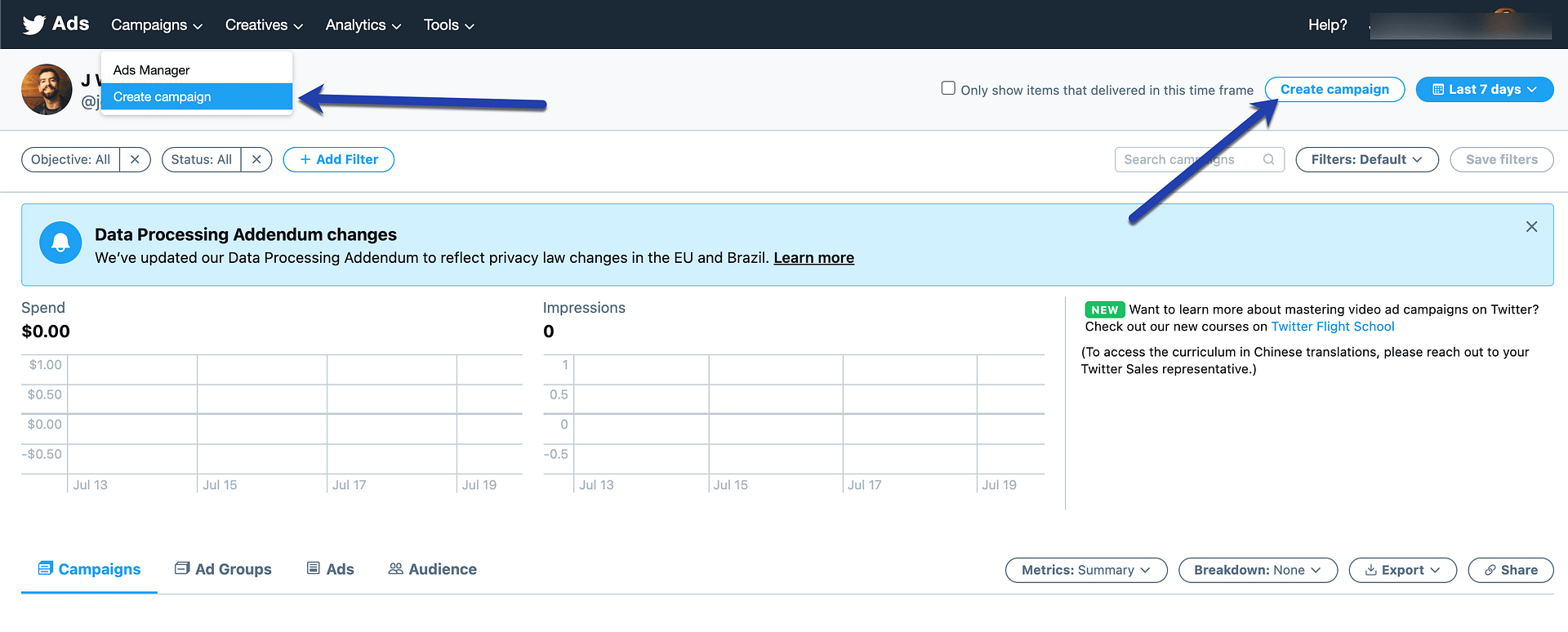Click the Data Processing Addendum changes heading
The width and height of the screenshot is (1568, 632).
point(246,234)
